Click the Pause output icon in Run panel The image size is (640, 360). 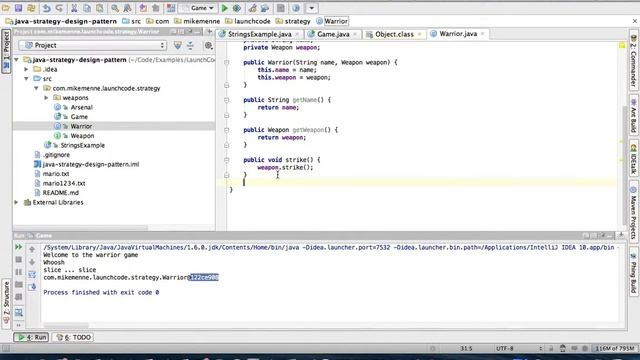(18, 272)
